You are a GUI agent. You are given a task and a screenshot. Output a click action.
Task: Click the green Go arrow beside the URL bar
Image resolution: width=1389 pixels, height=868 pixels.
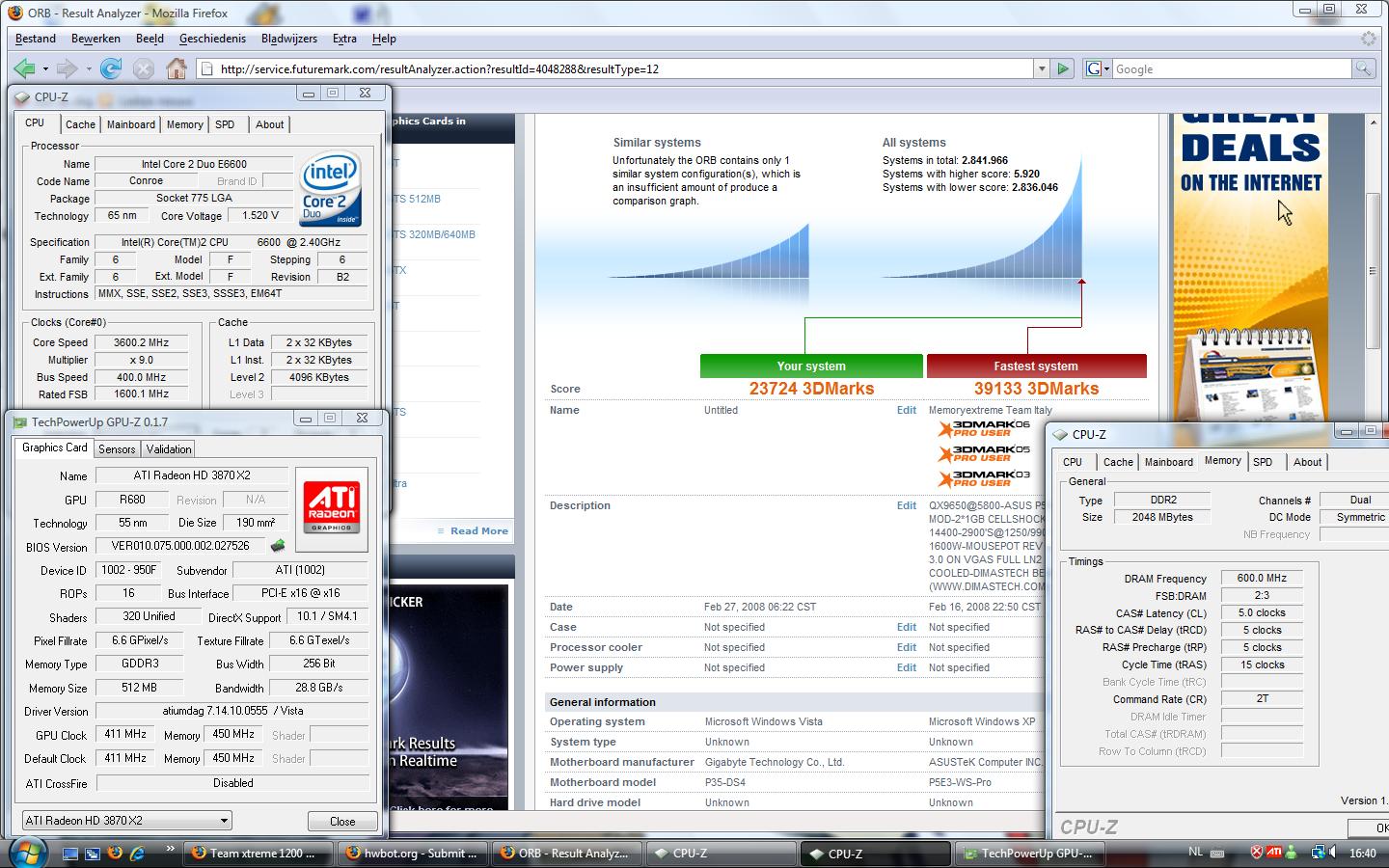click(x=1063, y=68)
